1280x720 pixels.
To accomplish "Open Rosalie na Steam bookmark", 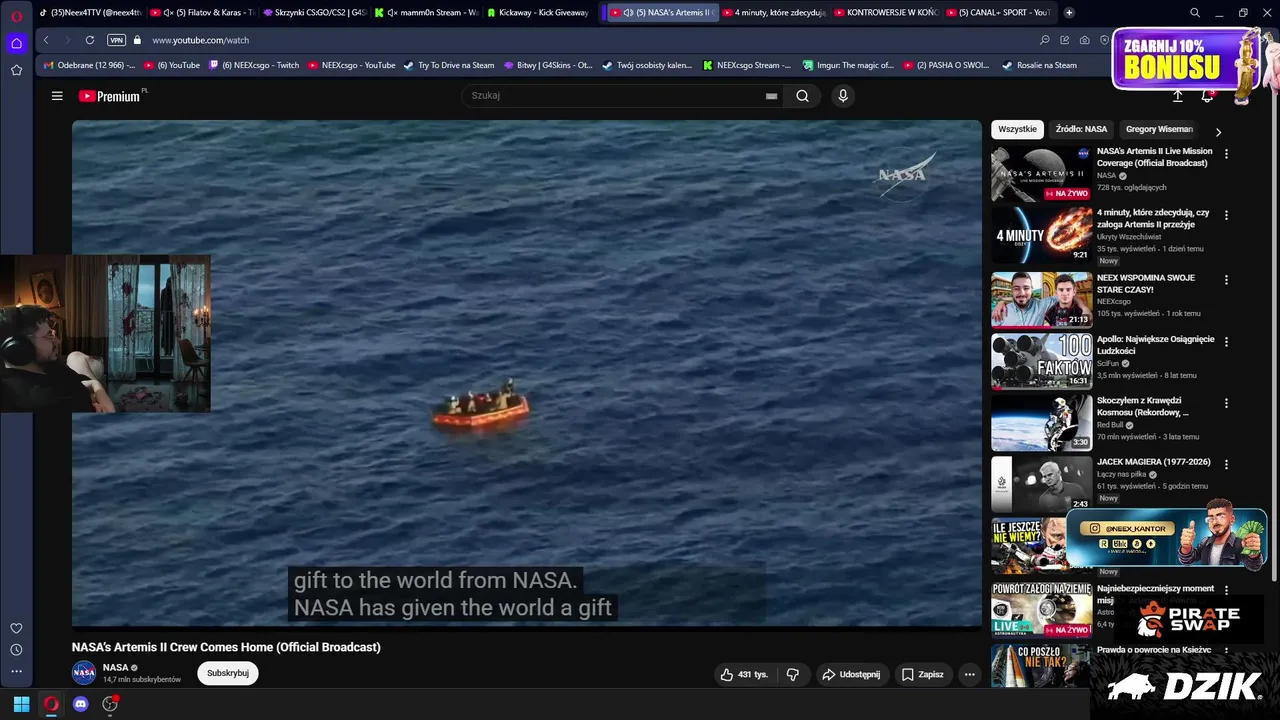I will click(1039, 65).
